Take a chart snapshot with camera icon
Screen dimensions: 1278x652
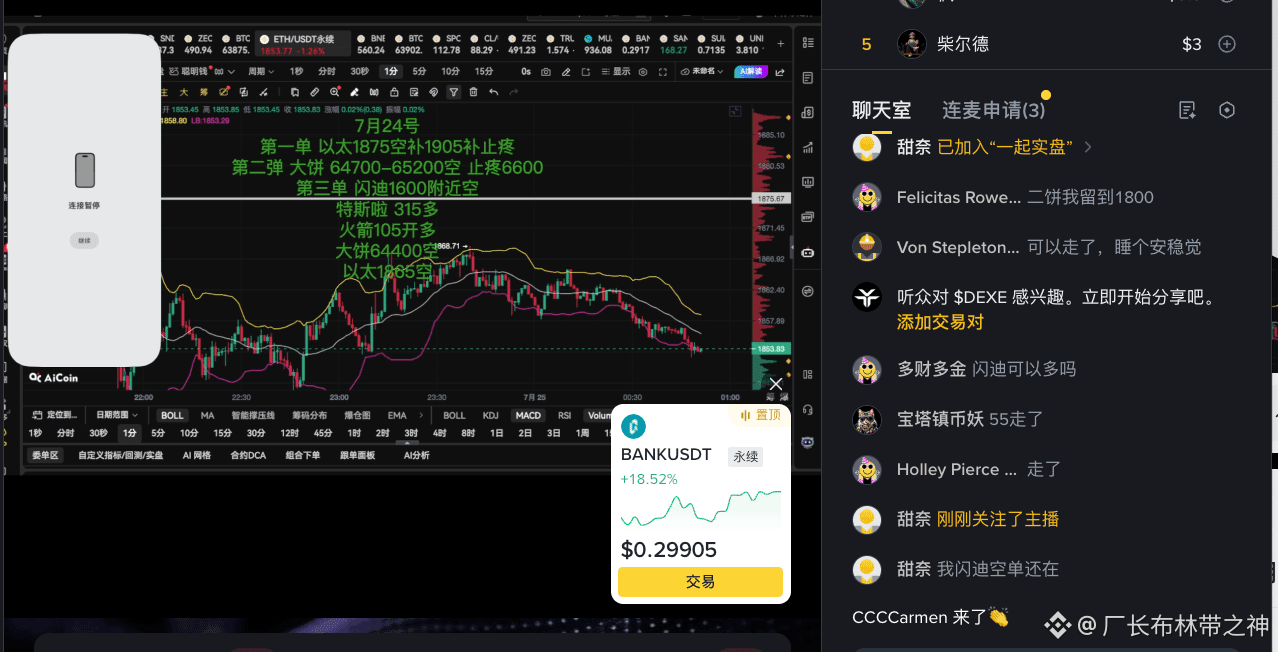click(545, 72)
